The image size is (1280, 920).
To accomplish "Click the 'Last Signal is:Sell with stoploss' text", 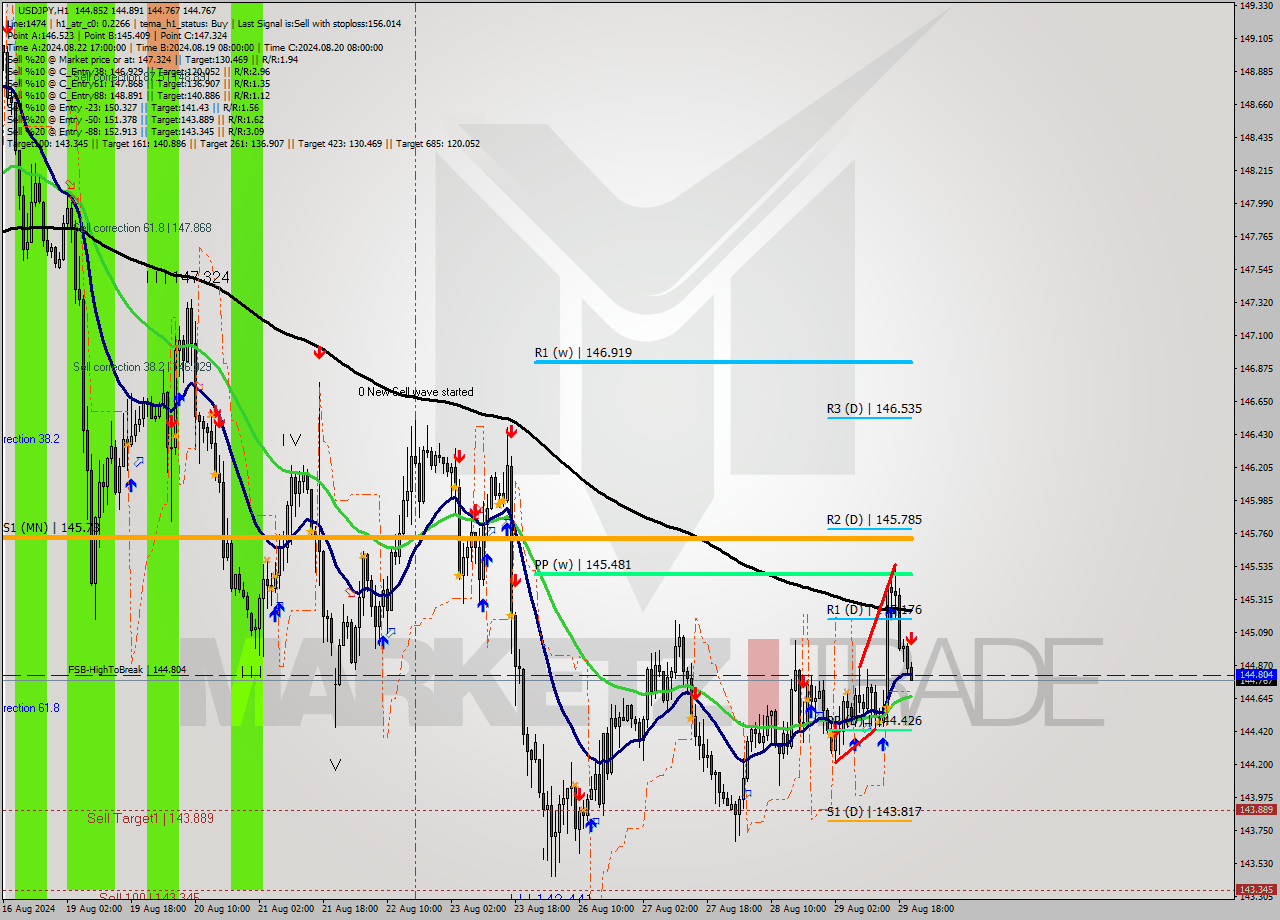I will coord(318,23).
